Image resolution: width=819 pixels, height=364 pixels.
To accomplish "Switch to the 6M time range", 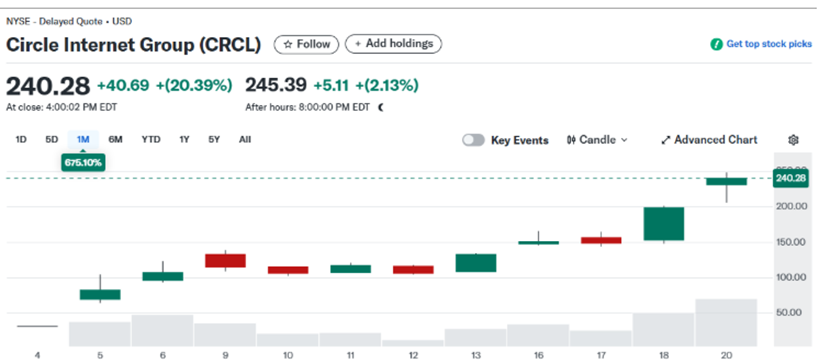I will [115, 139].
